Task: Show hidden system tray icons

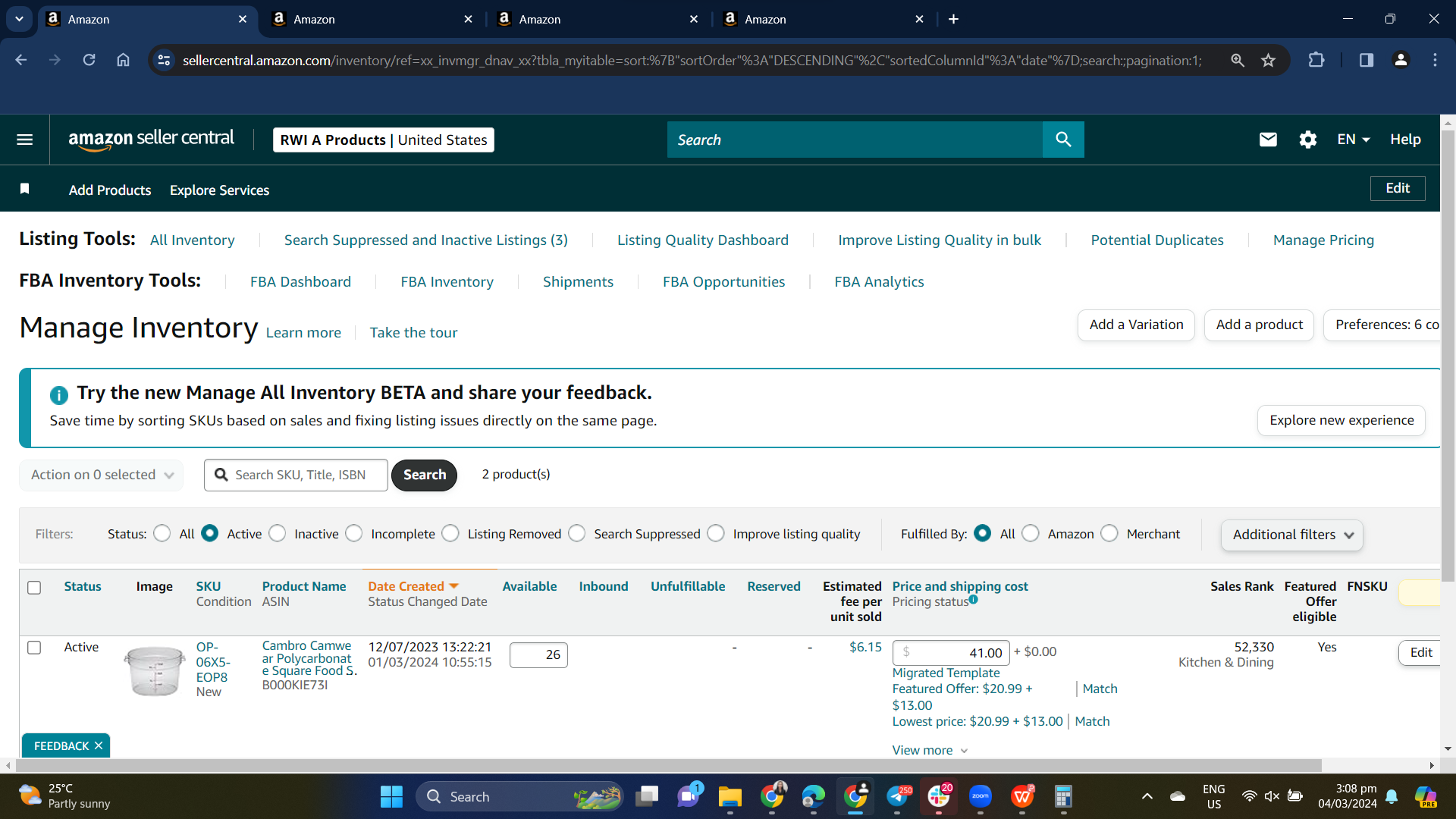Action: [x=1147, y=796]
